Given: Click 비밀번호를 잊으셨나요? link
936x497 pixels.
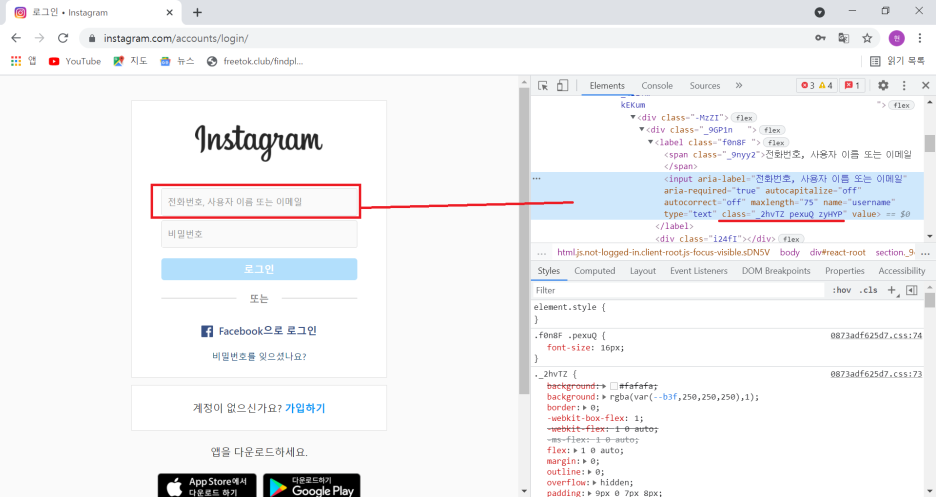Looking at the screenshot, I should [x=259, y=357].
